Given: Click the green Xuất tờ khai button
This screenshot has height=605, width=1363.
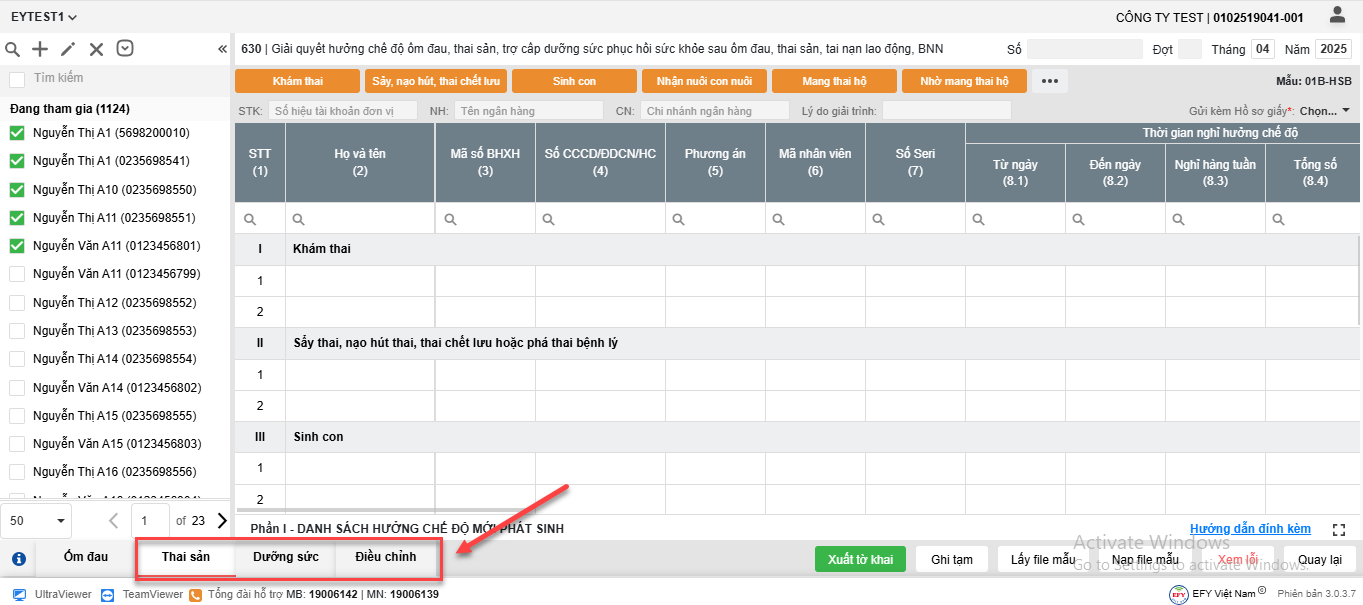Looking at the screenshot, I should 860,559.
